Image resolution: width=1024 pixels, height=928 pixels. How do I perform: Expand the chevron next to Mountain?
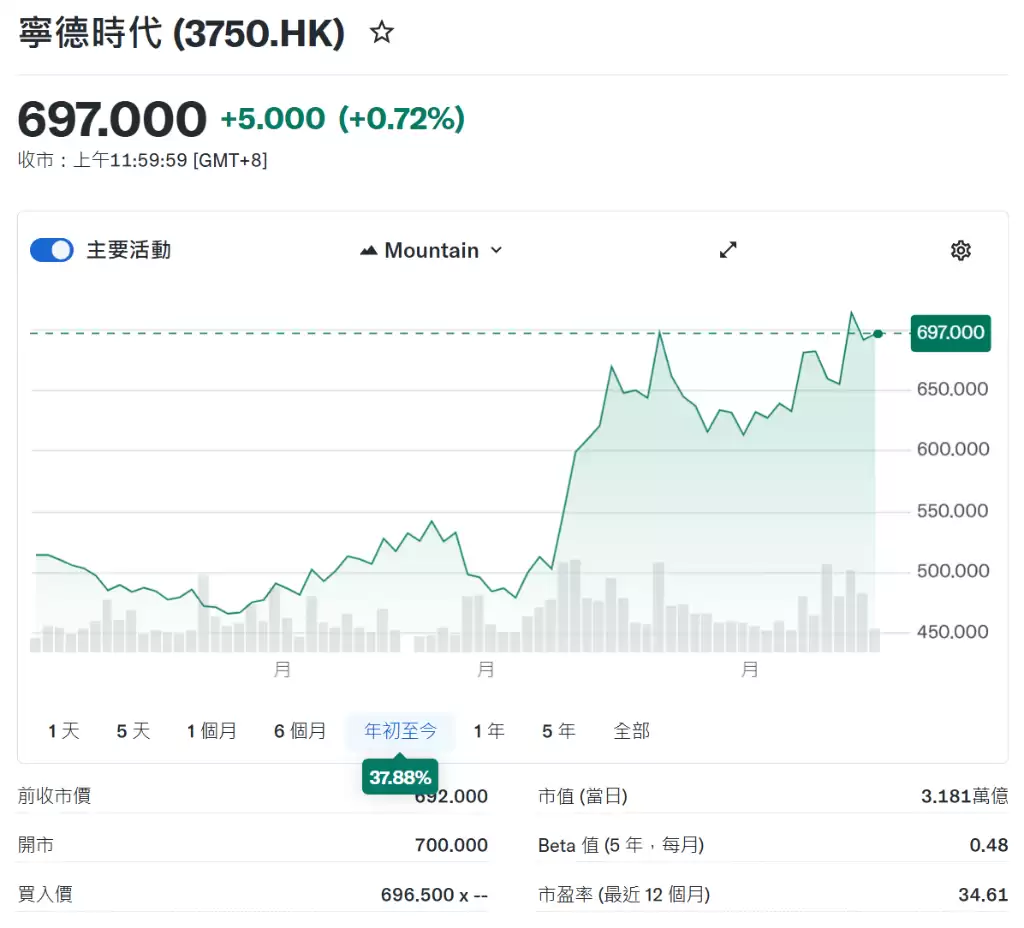click(496, 250)
